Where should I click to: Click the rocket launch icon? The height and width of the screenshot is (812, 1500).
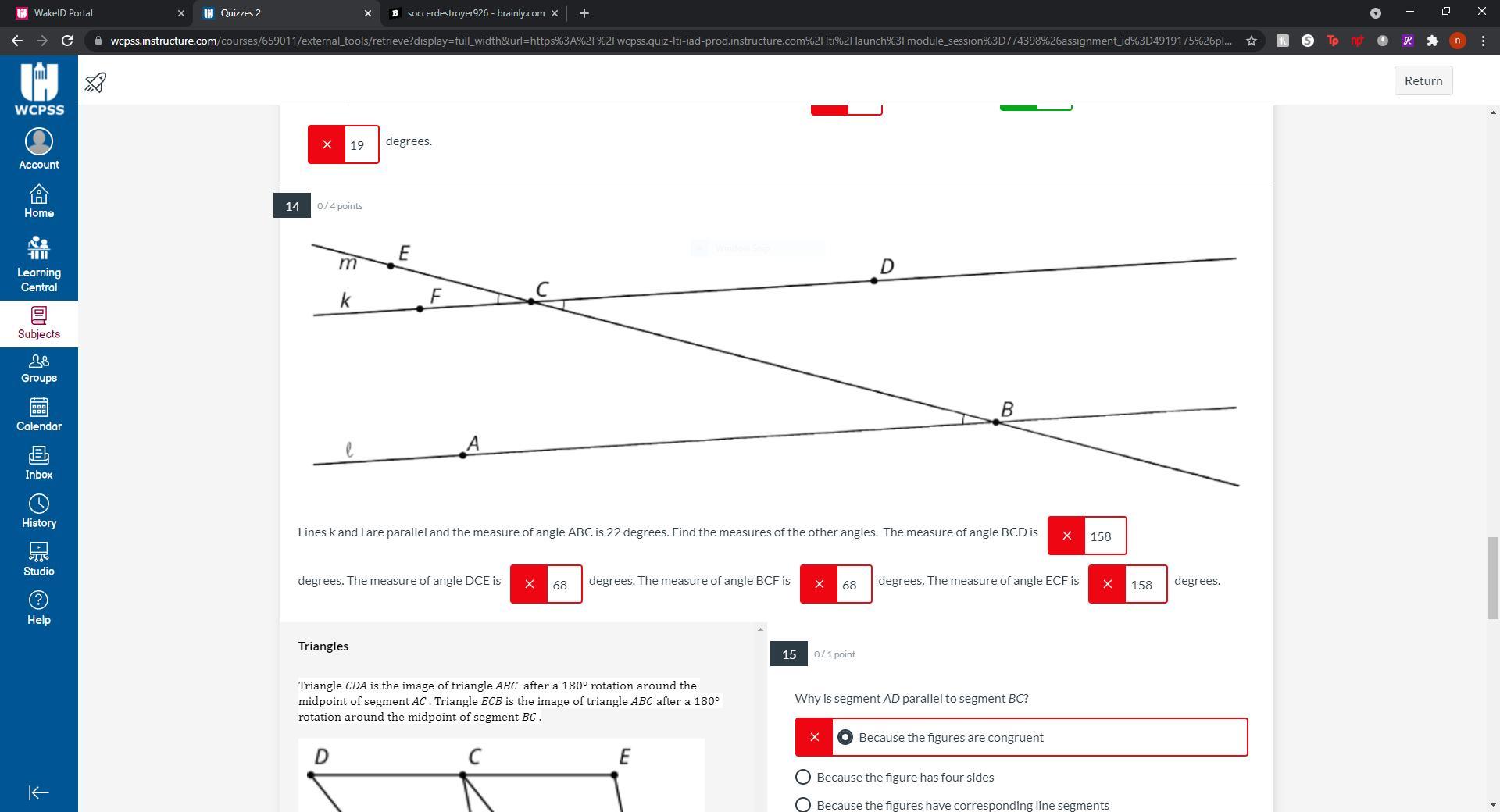tap(95, 82)
